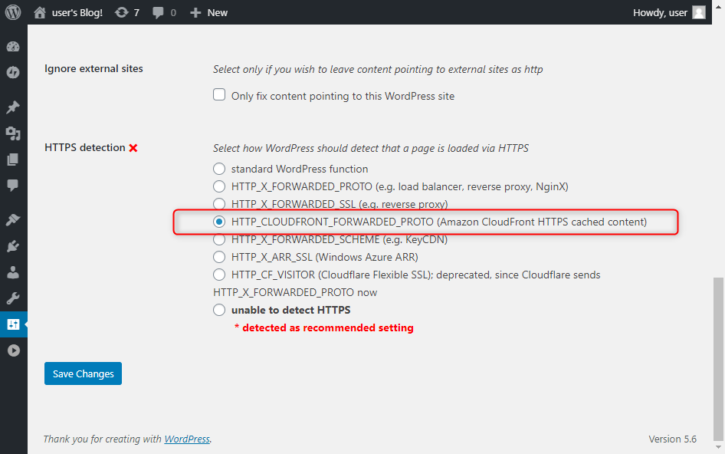The image size is (725, 454).
Task: Click the scrollbar down arrow
Action: coord(718,448)
